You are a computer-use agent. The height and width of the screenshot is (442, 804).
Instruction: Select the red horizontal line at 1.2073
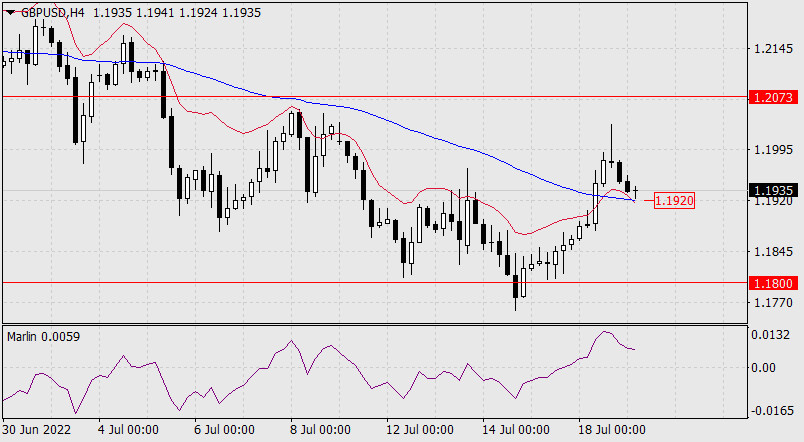click(x=375, y=96)
